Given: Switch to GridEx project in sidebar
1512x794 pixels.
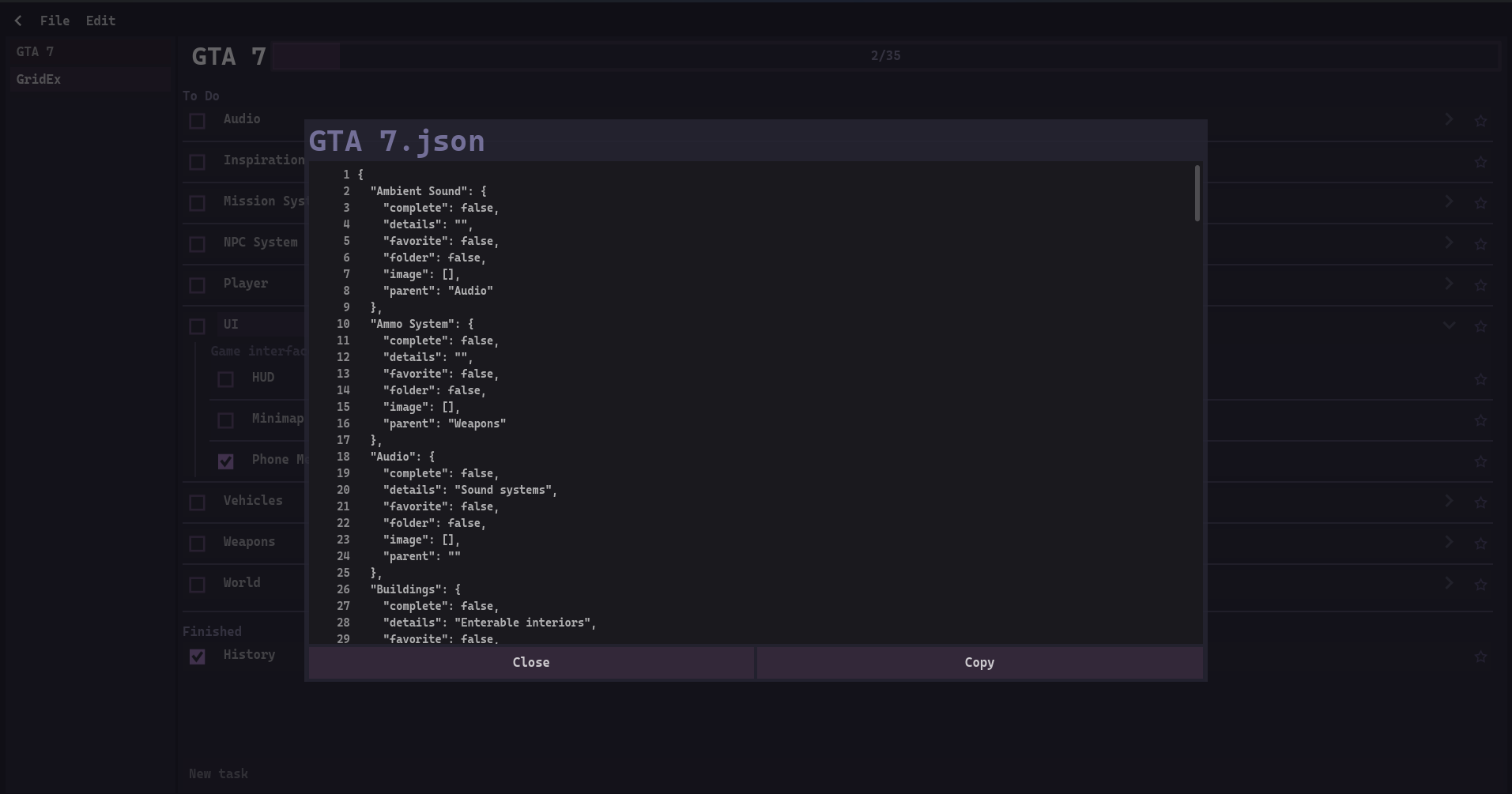Looking at the screenshot, I should coord(90,79).
